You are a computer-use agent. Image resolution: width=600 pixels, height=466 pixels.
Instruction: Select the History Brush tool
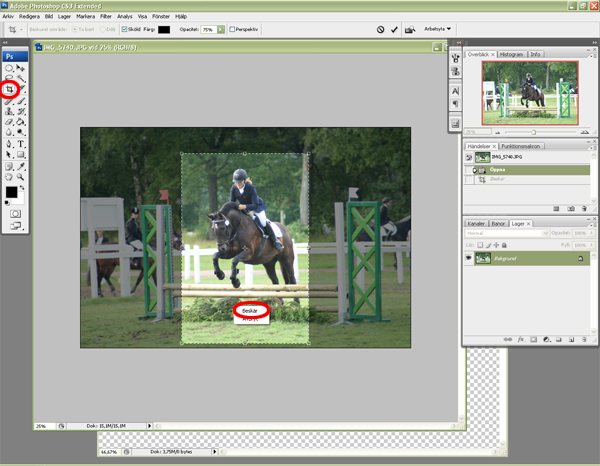21,111
